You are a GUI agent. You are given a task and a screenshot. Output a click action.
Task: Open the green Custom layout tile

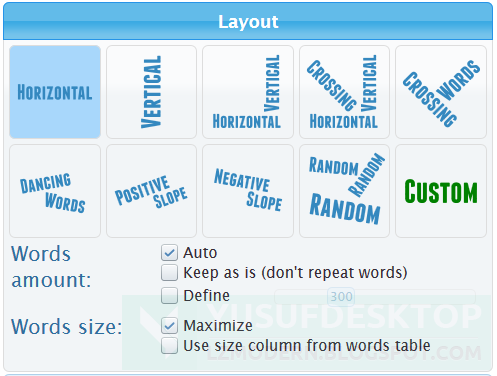pos(441,191)
